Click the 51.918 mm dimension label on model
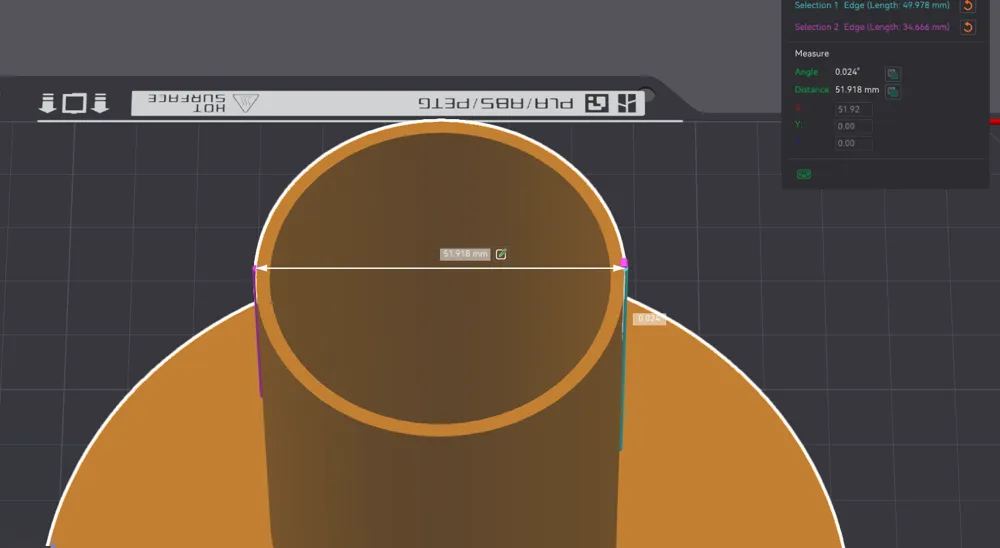 (465, 254)
